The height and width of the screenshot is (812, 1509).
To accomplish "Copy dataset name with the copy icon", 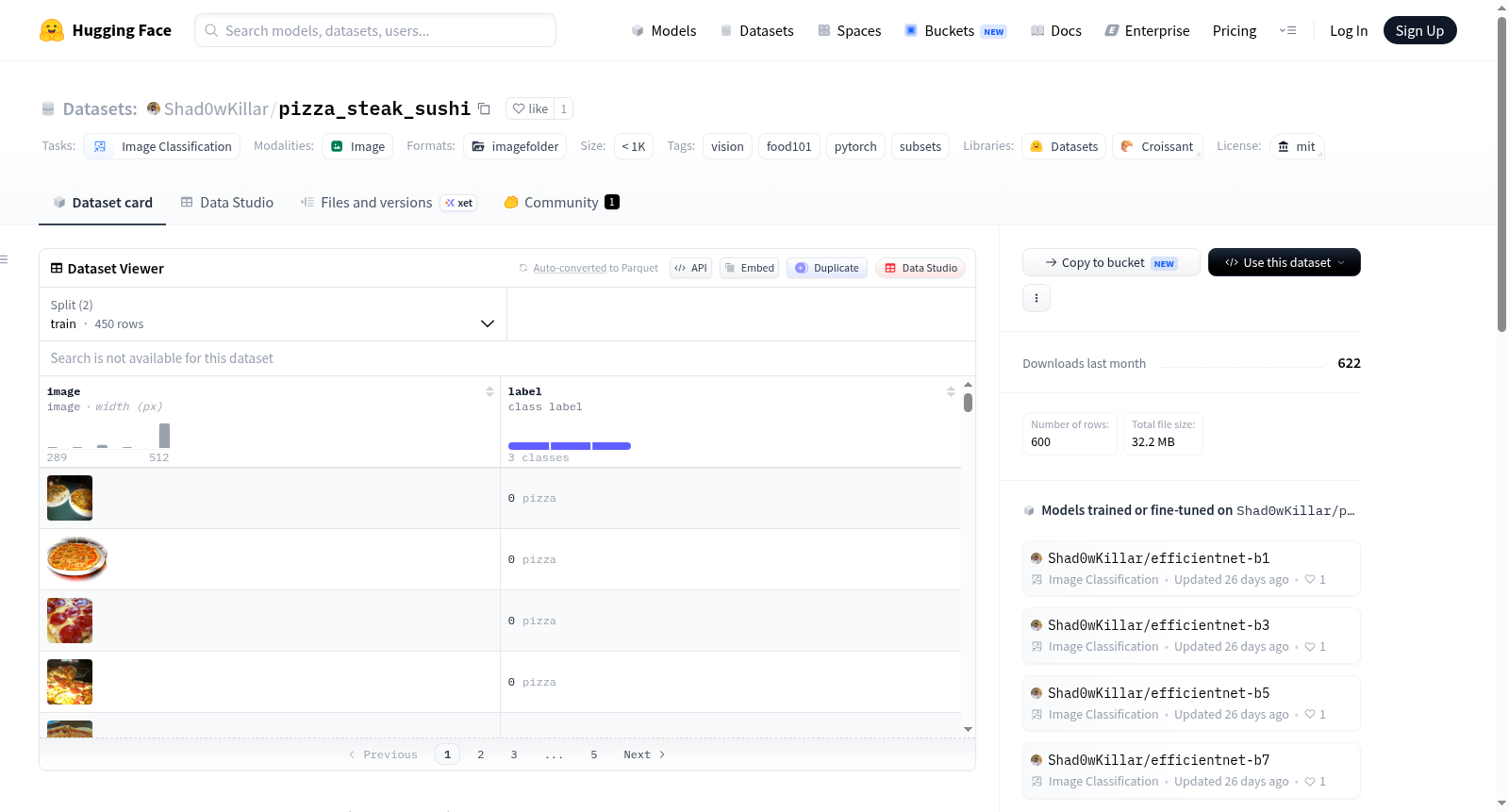I will click(484, 108).
